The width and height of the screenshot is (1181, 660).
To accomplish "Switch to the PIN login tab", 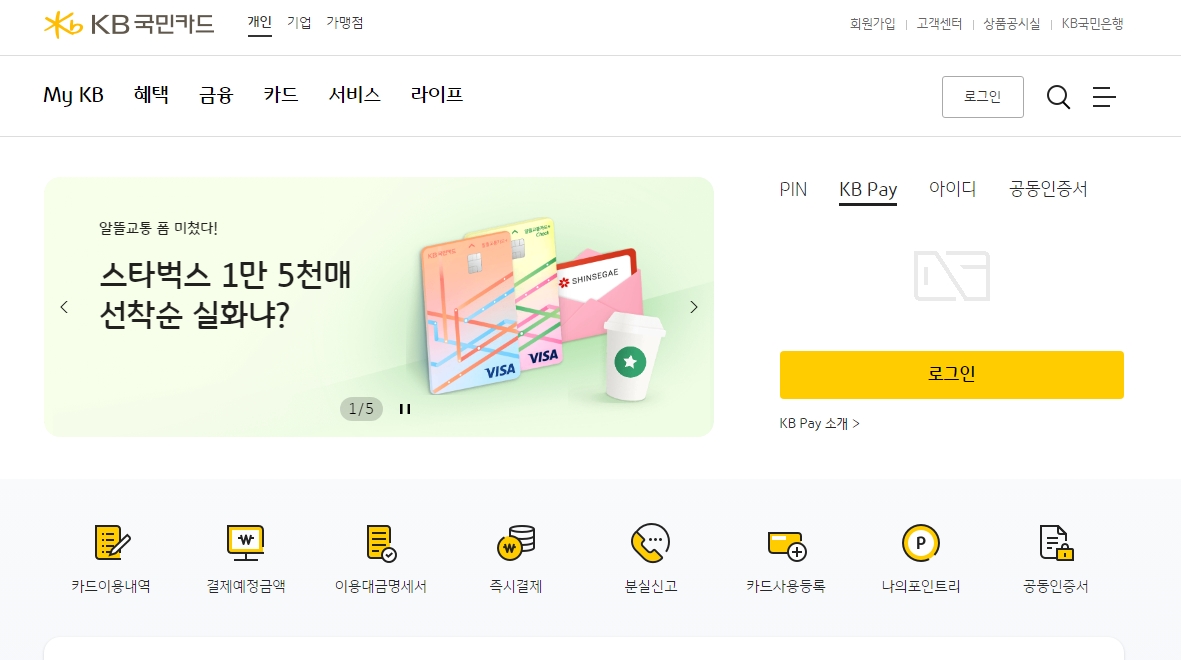I will click(792, 189).
